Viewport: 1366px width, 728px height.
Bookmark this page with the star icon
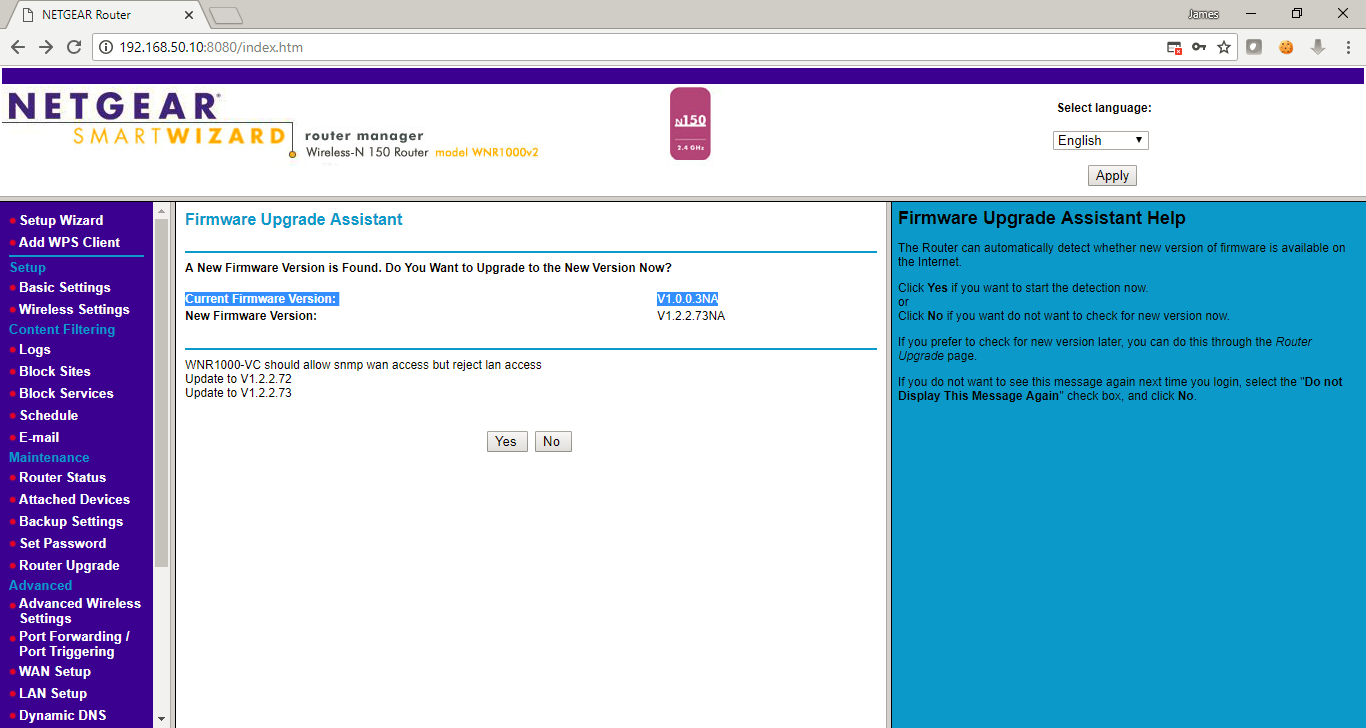coord(1223,47)
